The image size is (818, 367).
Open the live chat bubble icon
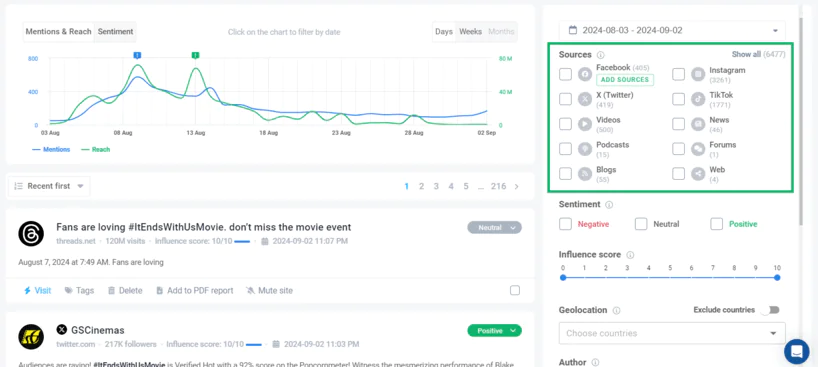797,351
